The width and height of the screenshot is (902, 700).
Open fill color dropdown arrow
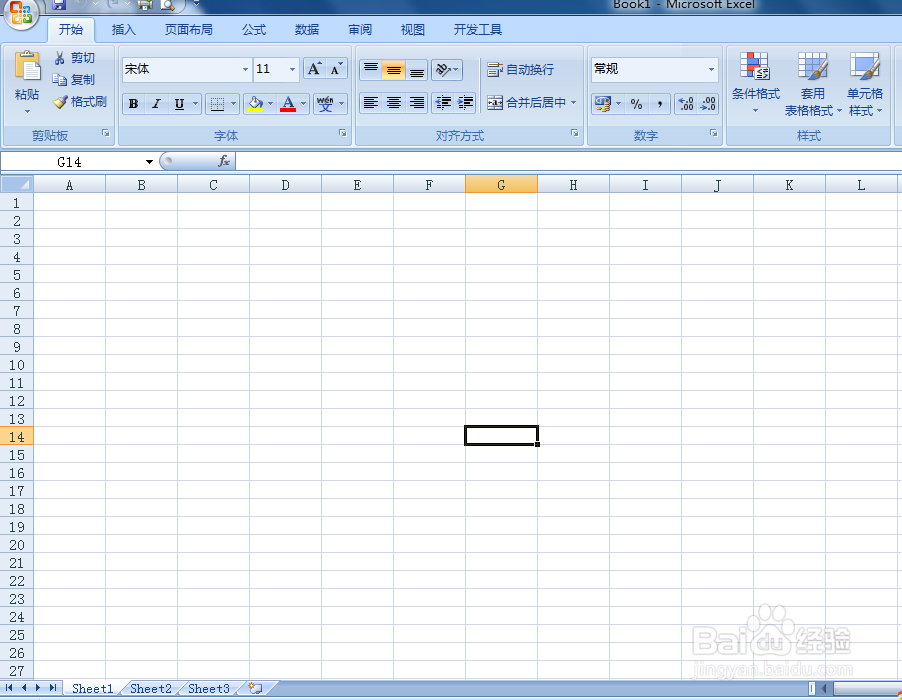270,104
